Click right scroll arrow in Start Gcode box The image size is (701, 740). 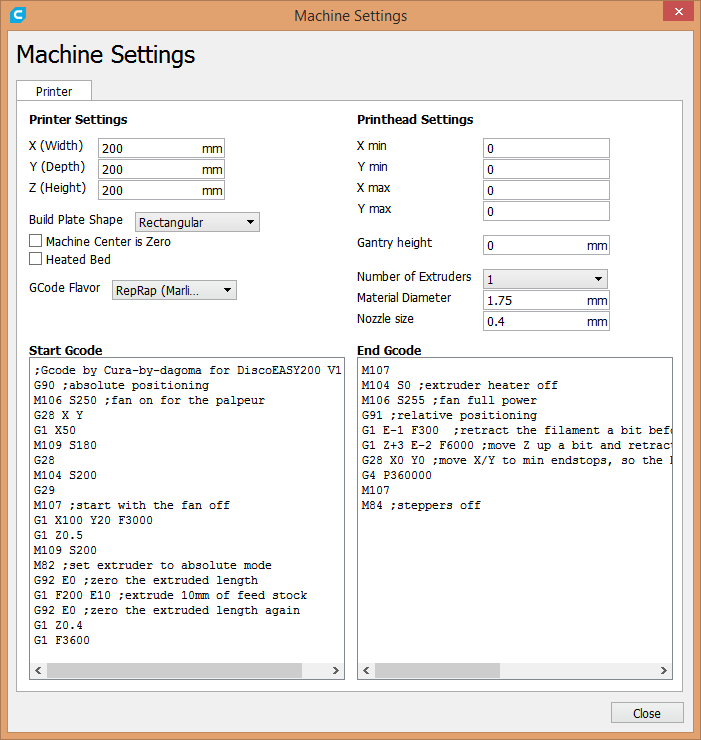coord(336,670)
